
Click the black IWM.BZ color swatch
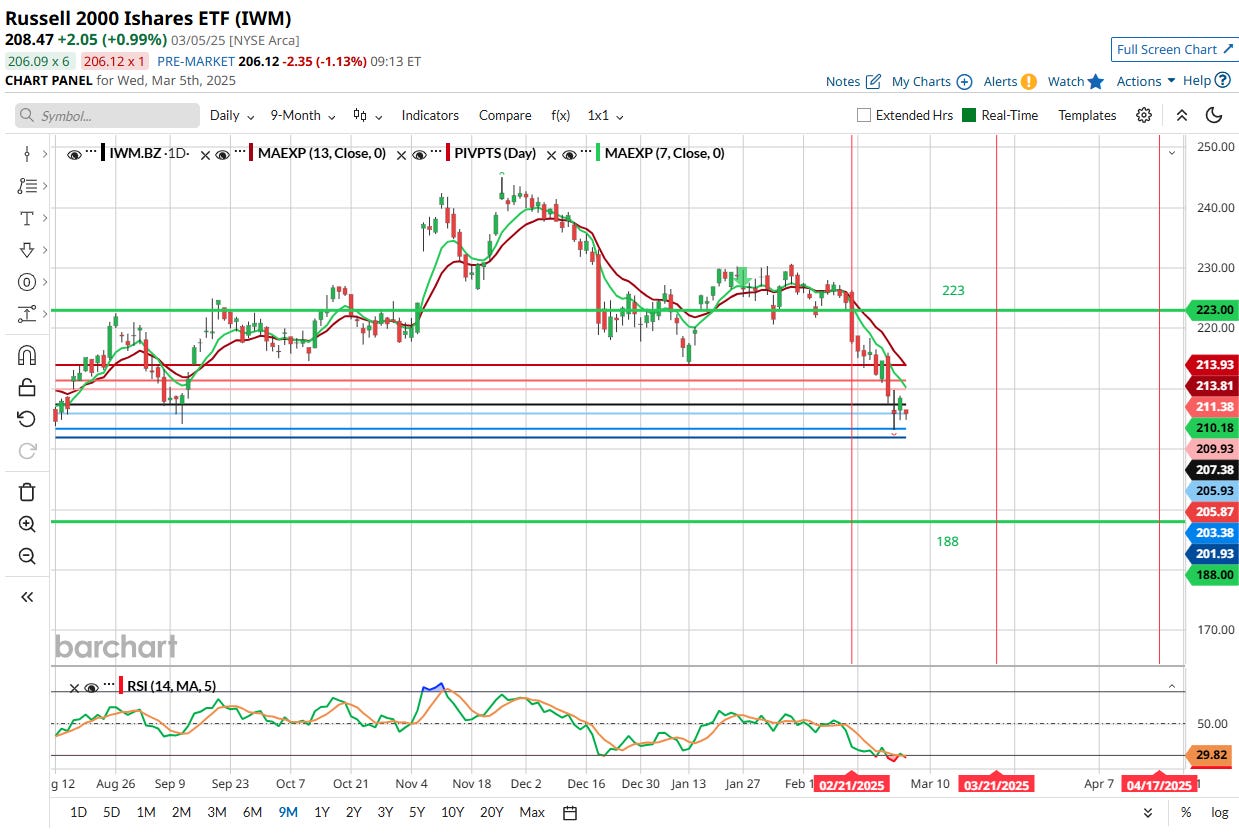(103, 154)
